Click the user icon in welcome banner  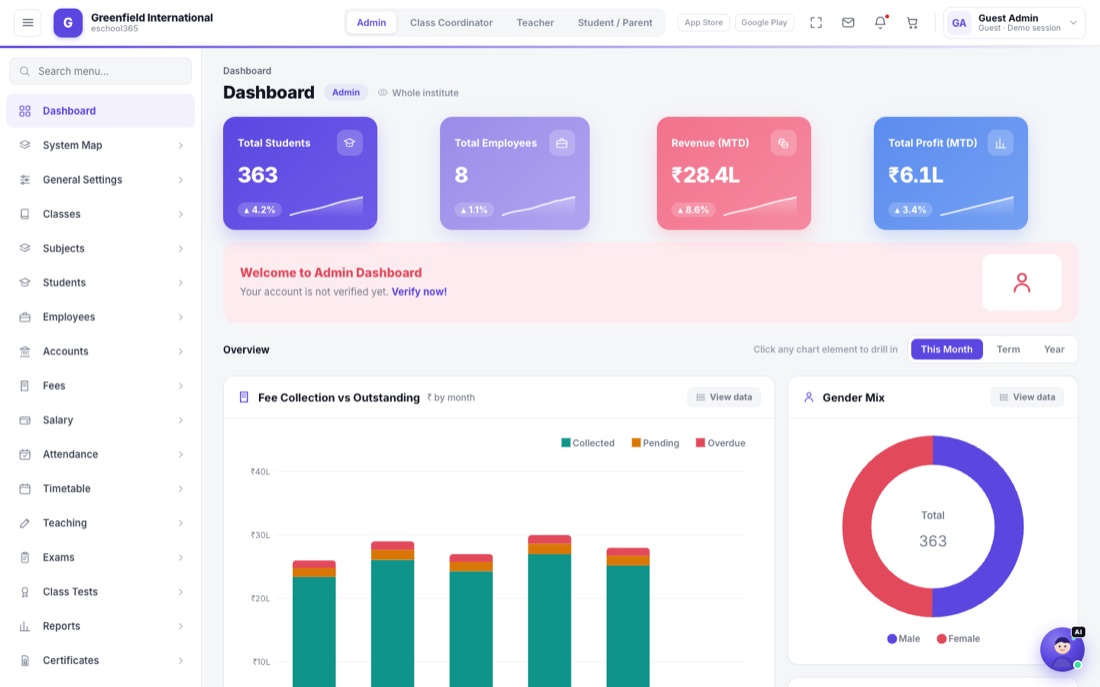pos(1021,282)
